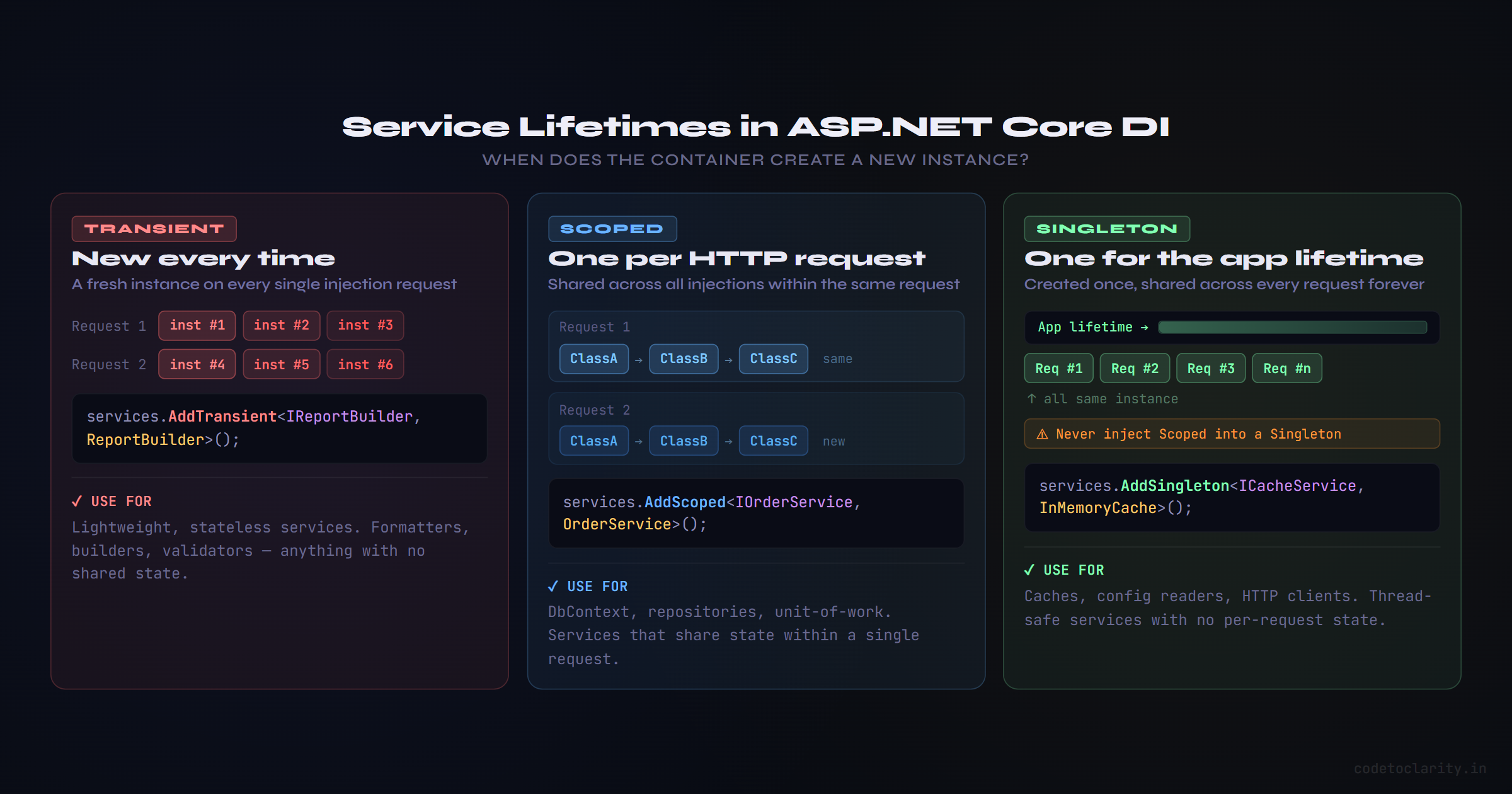Select the inst #1 chip under Request 1

pyautogui.click(x=197, y=325)
